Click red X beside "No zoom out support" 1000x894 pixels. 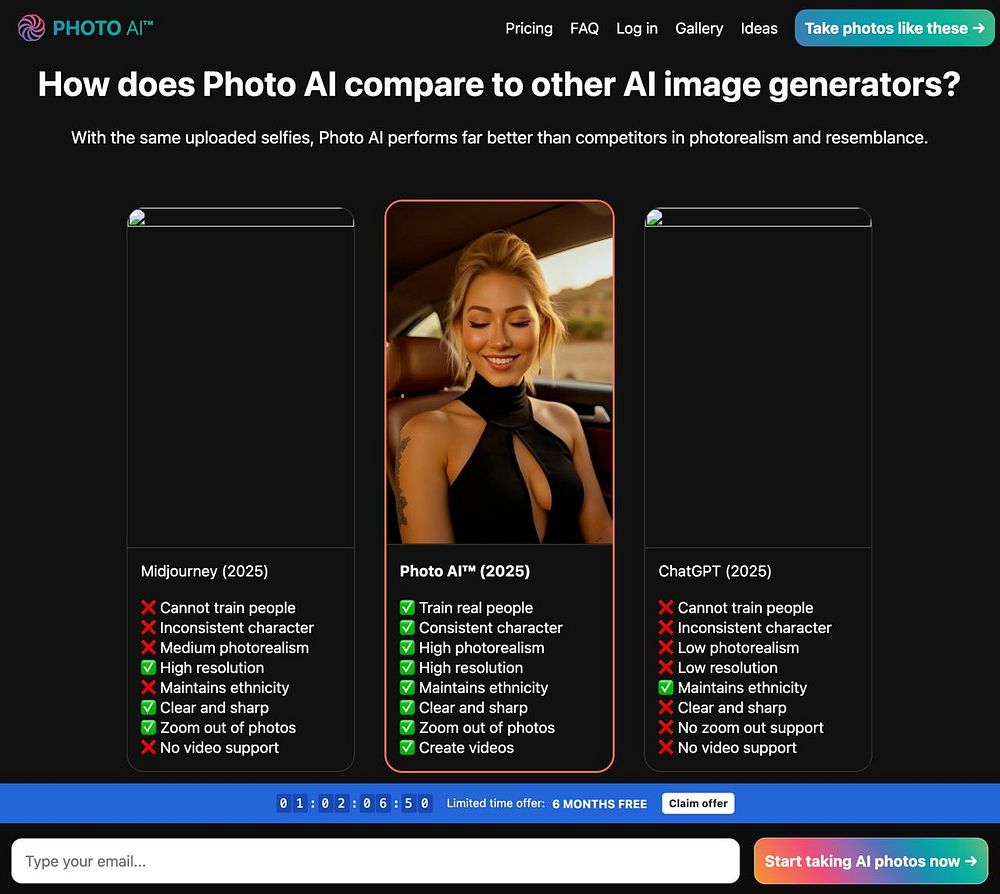[x=666, y=727]
